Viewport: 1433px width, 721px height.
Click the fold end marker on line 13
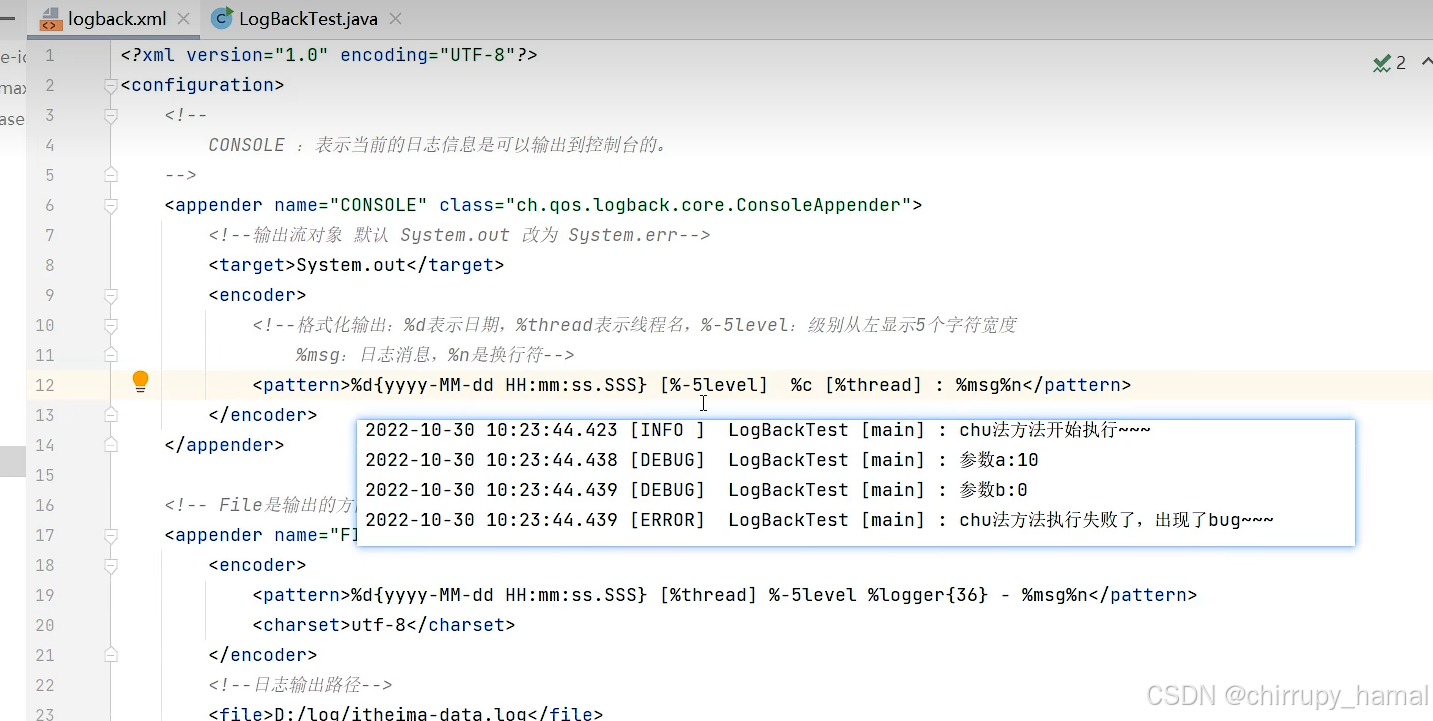tap(111, 415)
